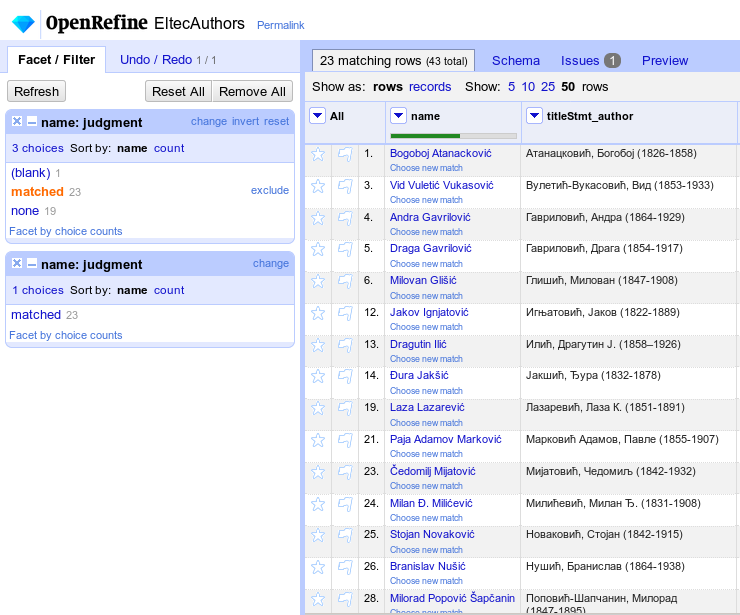Open the Permalink link
The height and width of the screenshot is (615, 740).
pos(280,25)
